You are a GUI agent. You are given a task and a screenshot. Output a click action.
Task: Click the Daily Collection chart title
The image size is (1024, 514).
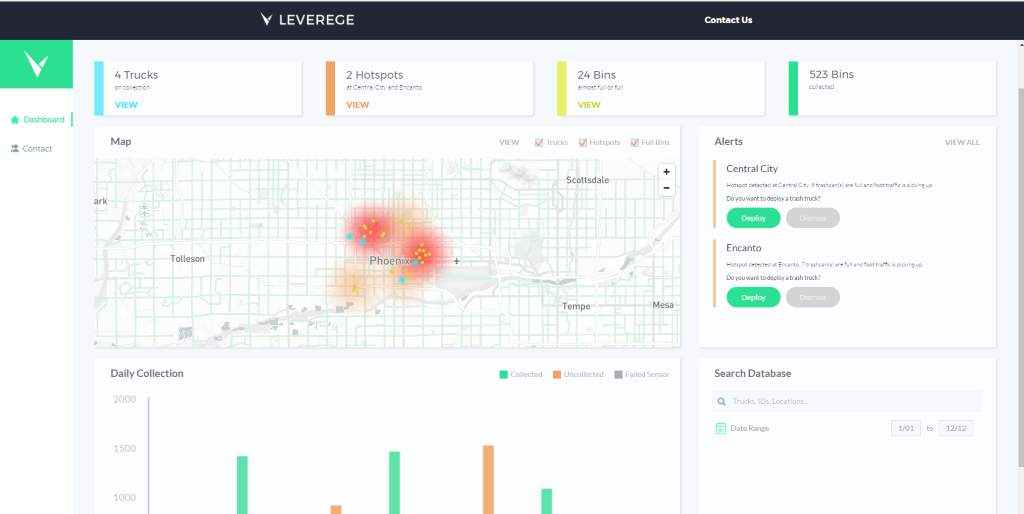tap(147, 374)
